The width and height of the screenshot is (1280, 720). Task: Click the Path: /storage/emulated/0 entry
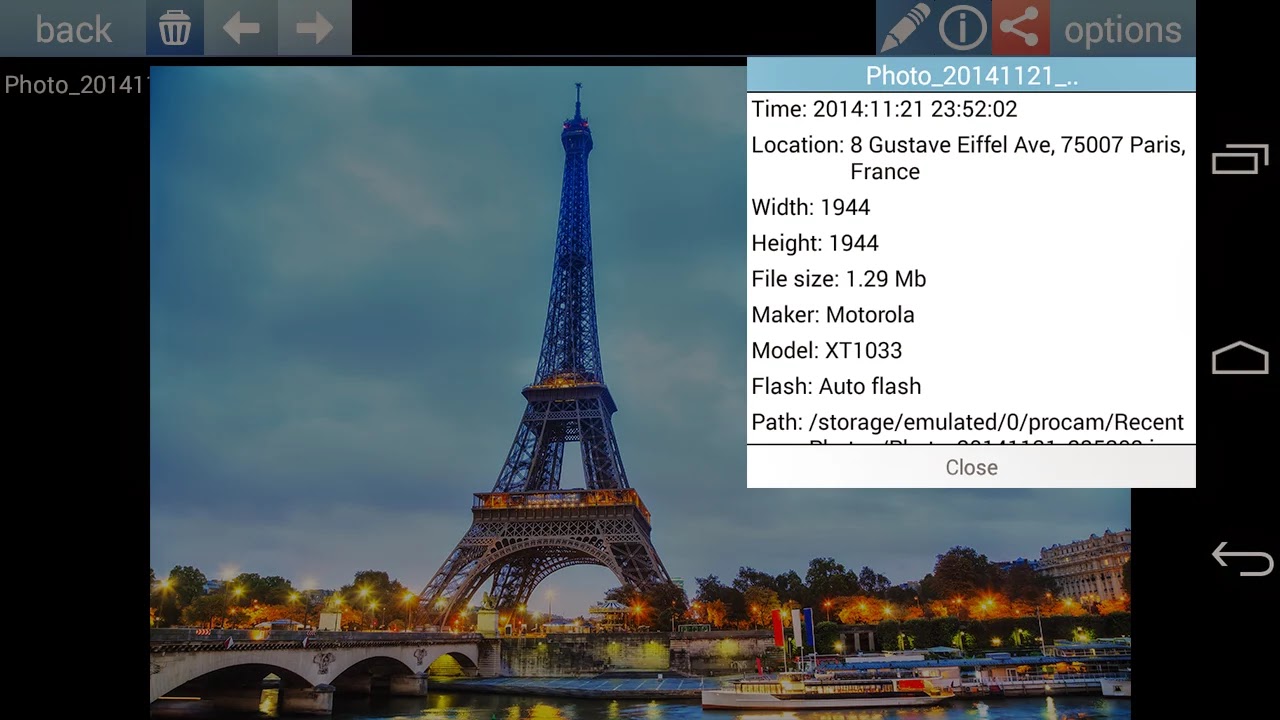(x=968, y=427)
